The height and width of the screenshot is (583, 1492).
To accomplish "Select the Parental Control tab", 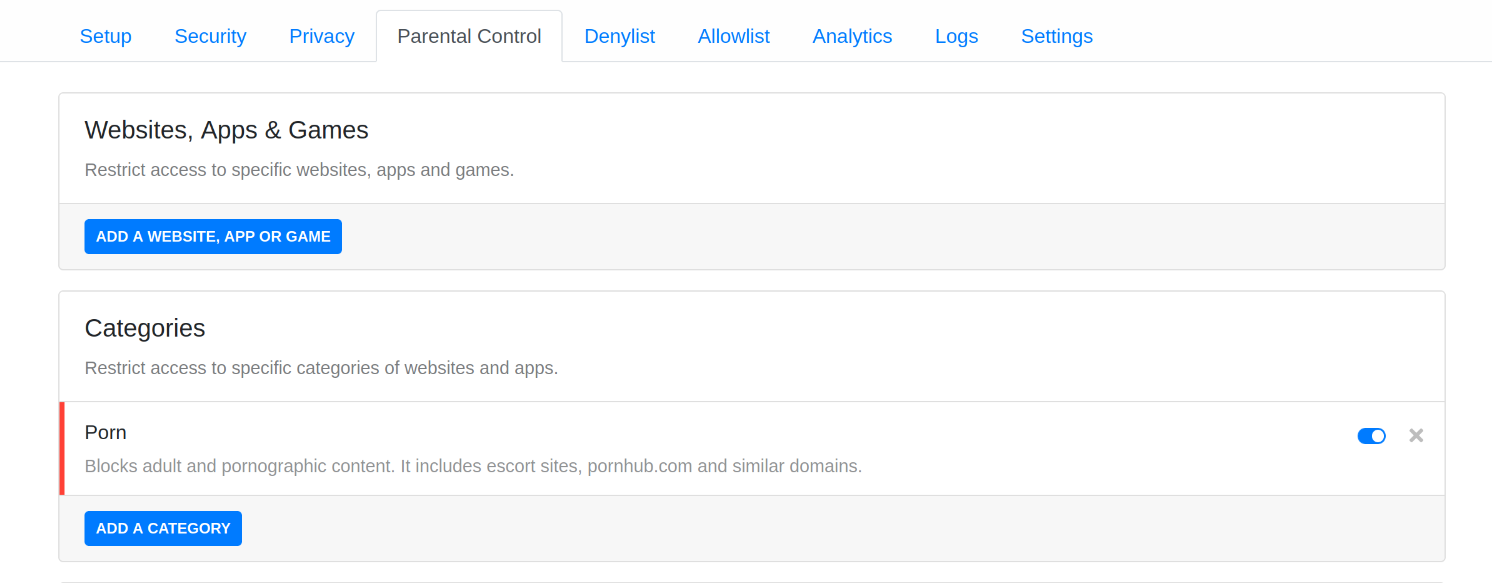I will point(469,36).
